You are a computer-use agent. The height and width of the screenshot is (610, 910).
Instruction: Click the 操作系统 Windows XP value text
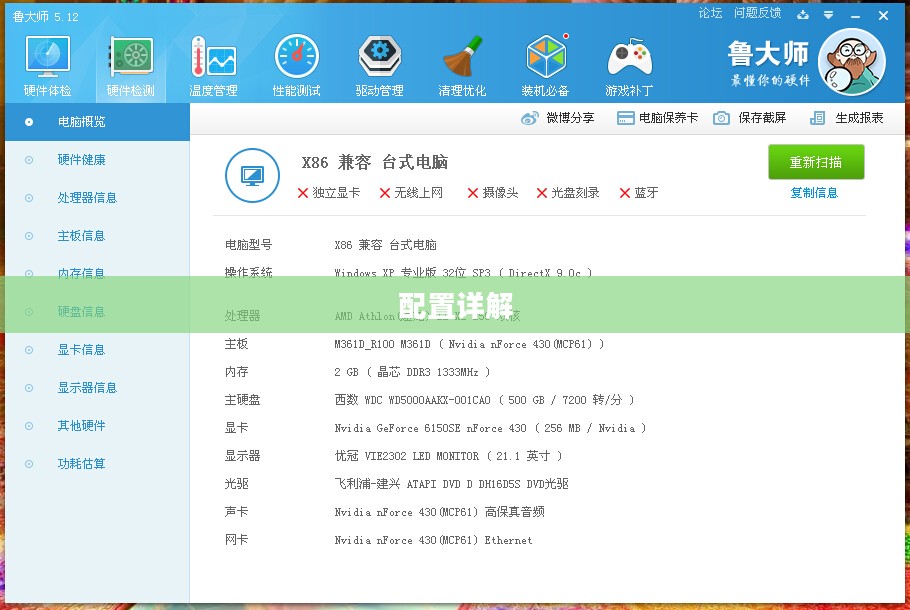[463, 272]
